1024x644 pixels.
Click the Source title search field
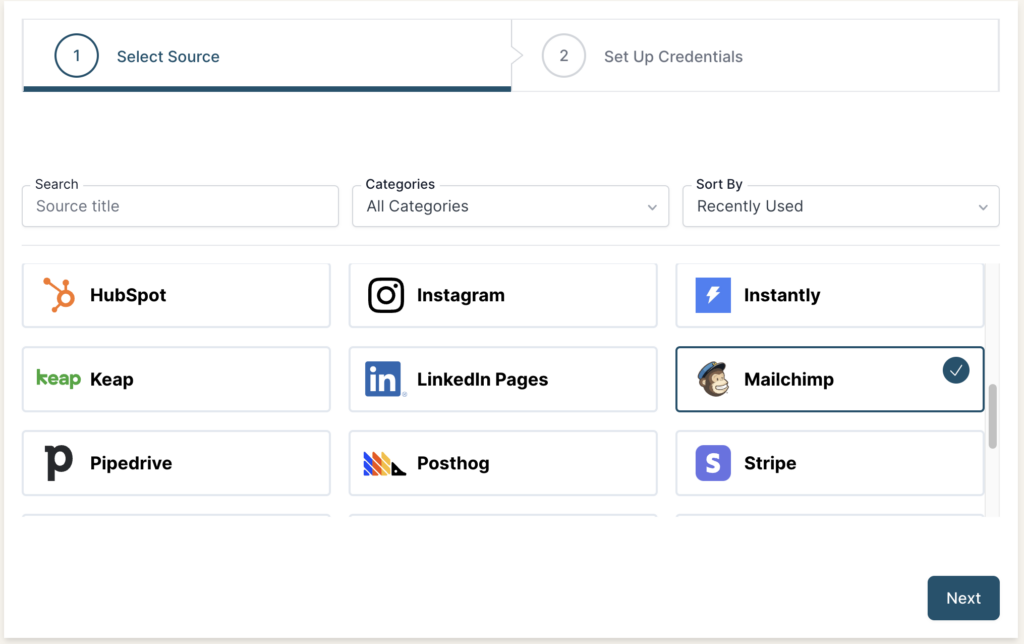pos(180,206)
